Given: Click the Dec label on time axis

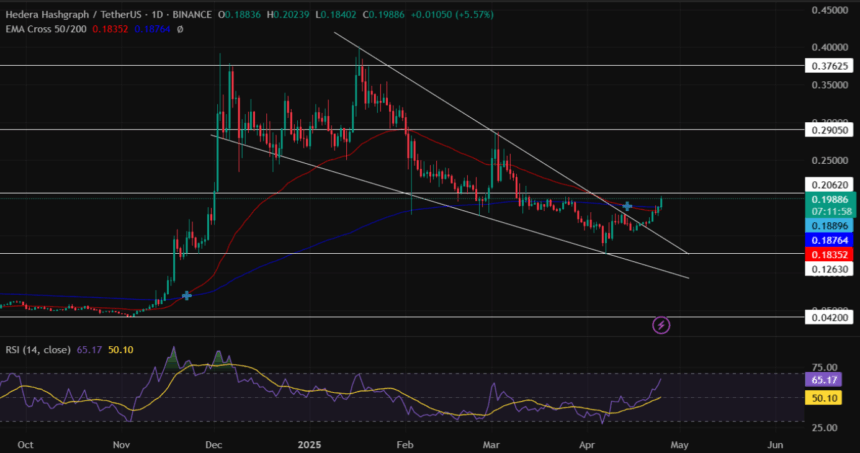Looking at the screenshot, I should click(x=213, y=445).
